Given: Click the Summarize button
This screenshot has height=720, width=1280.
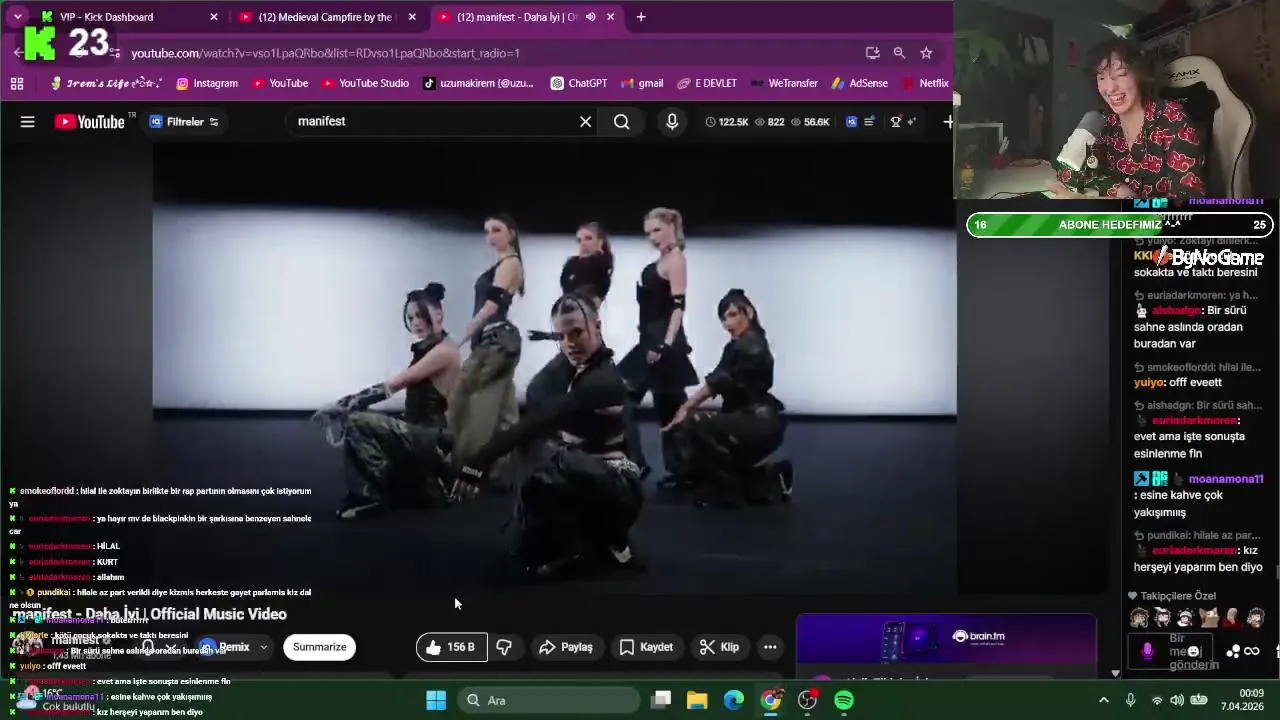Looking at the screenshot, I should [319, 647].
